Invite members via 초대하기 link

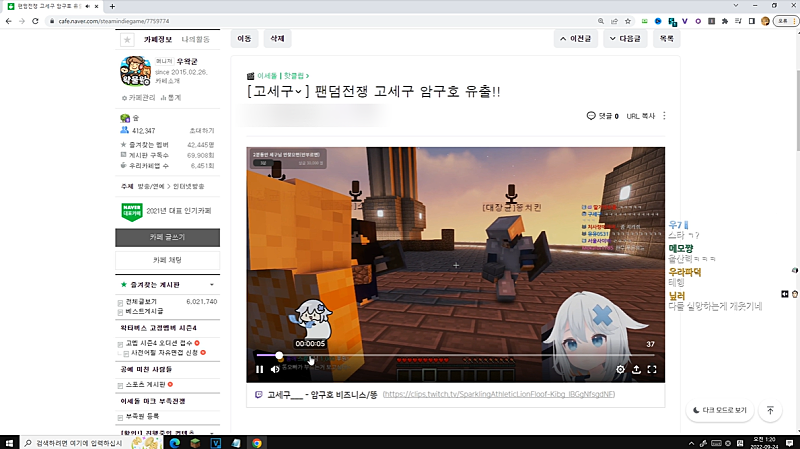pyautogui.click(x=202, y=131)
